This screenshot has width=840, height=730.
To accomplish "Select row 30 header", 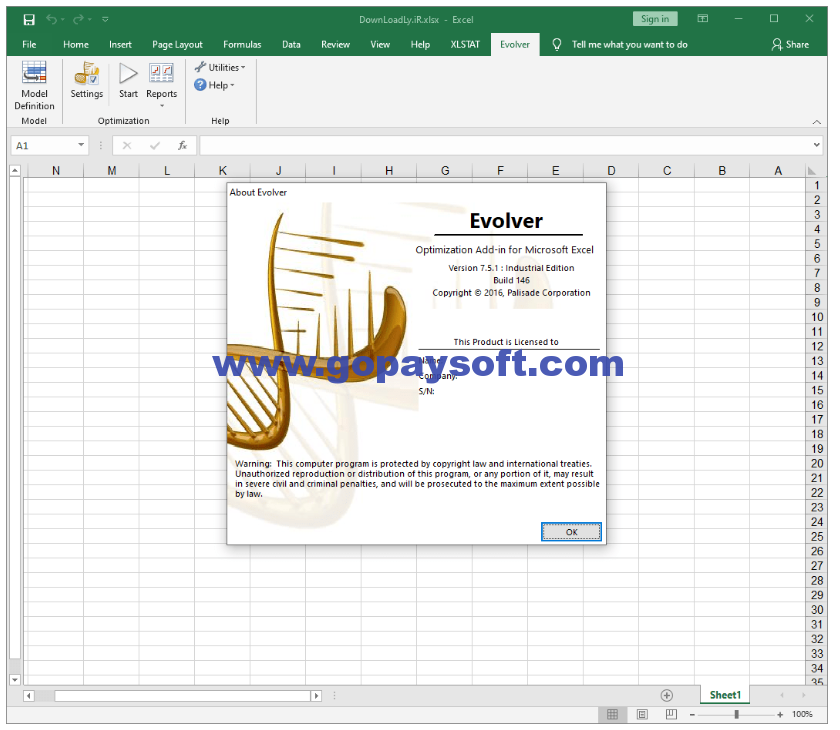I will [x=816, y=609].
